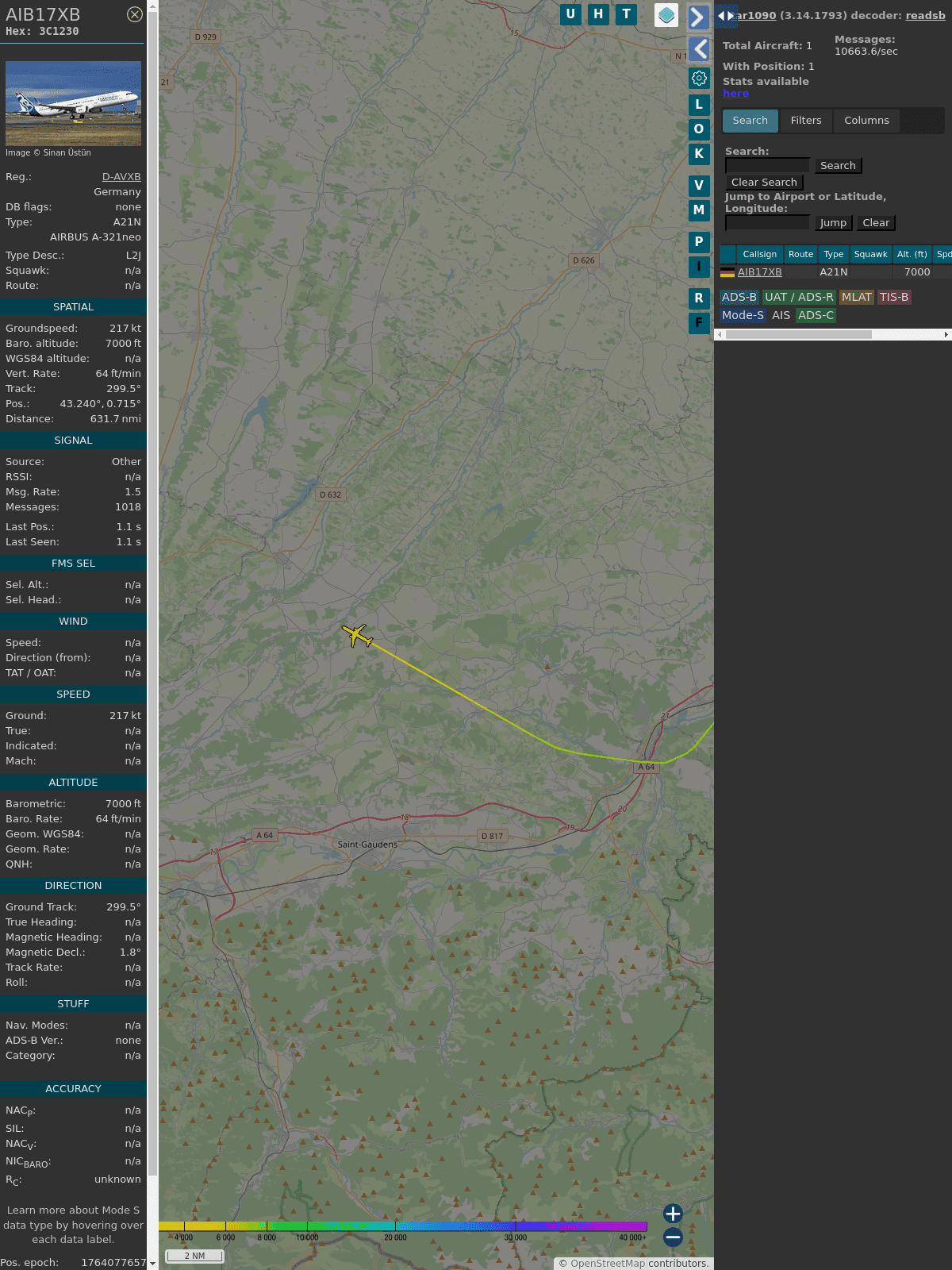952x1270 pixels.
Task: Click the T map toolbar button
Action: pyautogui.click(x=627, y=14)
